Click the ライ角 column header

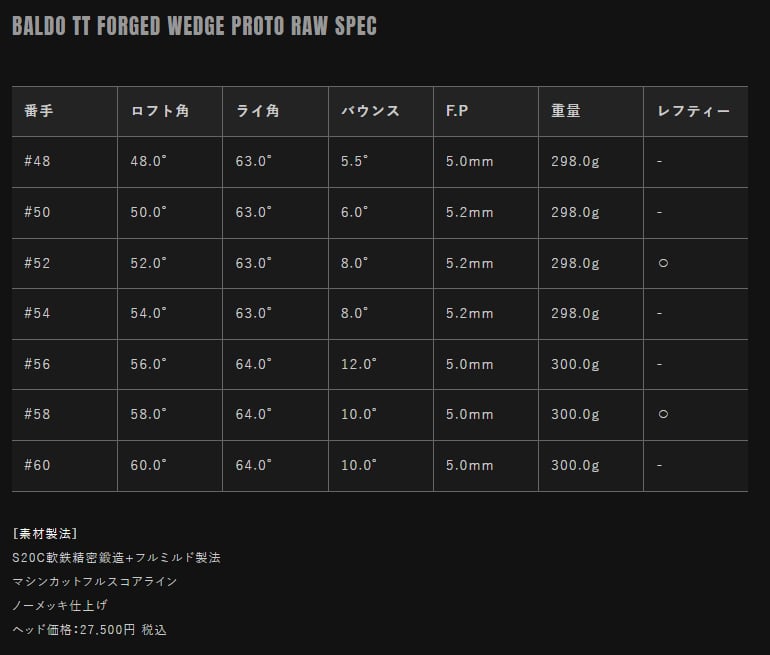[x=258, y=111]
